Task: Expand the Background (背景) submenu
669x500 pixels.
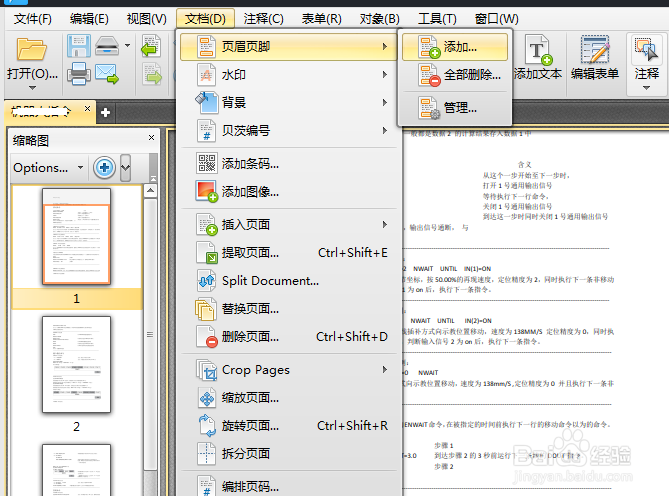Action: [289, 102]
